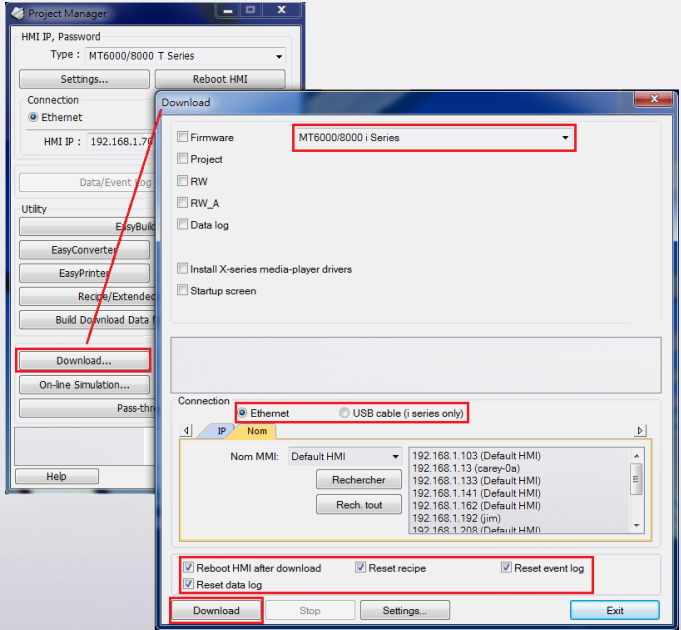Launch On-line Simulation...

pyautogui.click(x=84, y=385)
